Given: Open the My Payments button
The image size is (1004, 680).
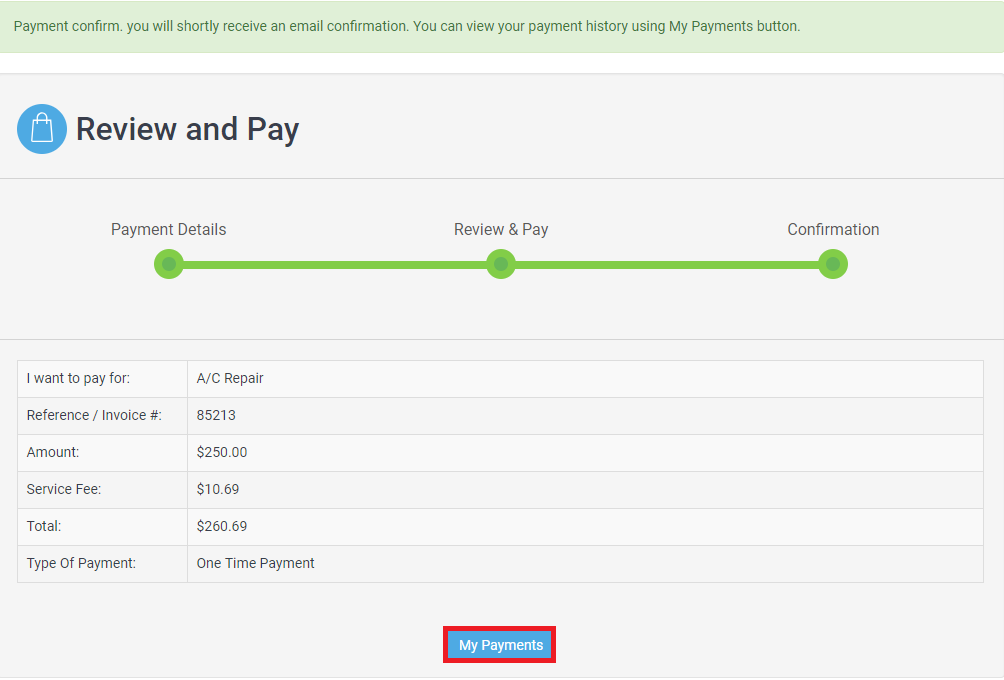Looking at the screenshot, I should coord(500,645).
